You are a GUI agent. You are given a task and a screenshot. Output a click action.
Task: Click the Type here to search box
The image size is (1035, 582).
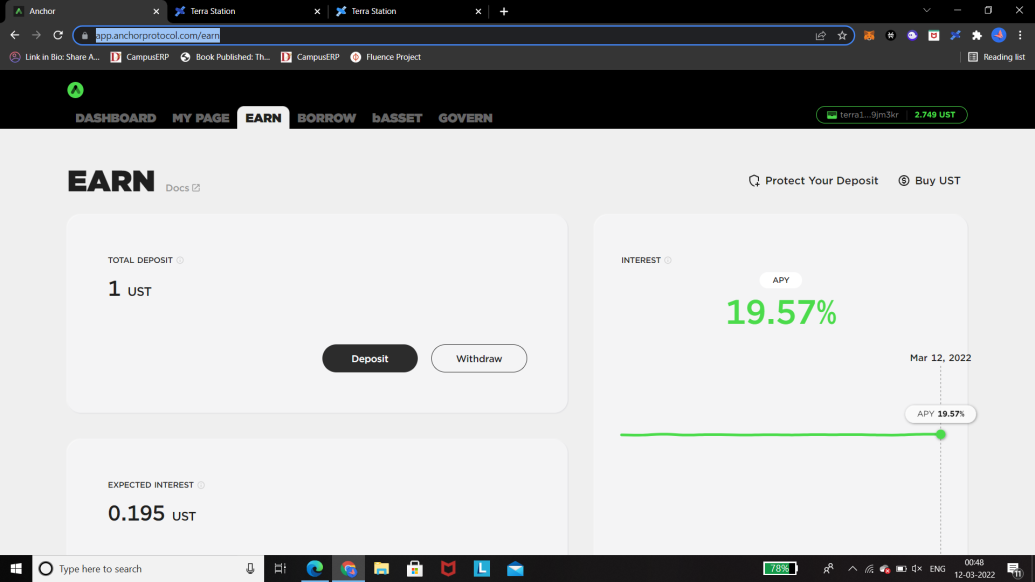pyautogui.click(x=148, y=569)
